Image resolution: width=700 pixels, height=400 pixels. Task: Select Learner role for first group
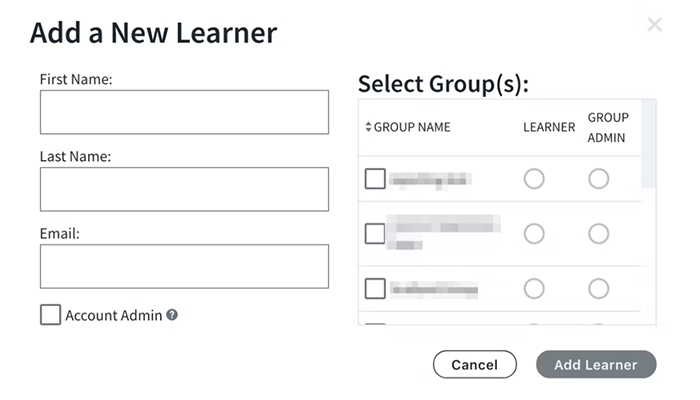[x=534, y=179]
